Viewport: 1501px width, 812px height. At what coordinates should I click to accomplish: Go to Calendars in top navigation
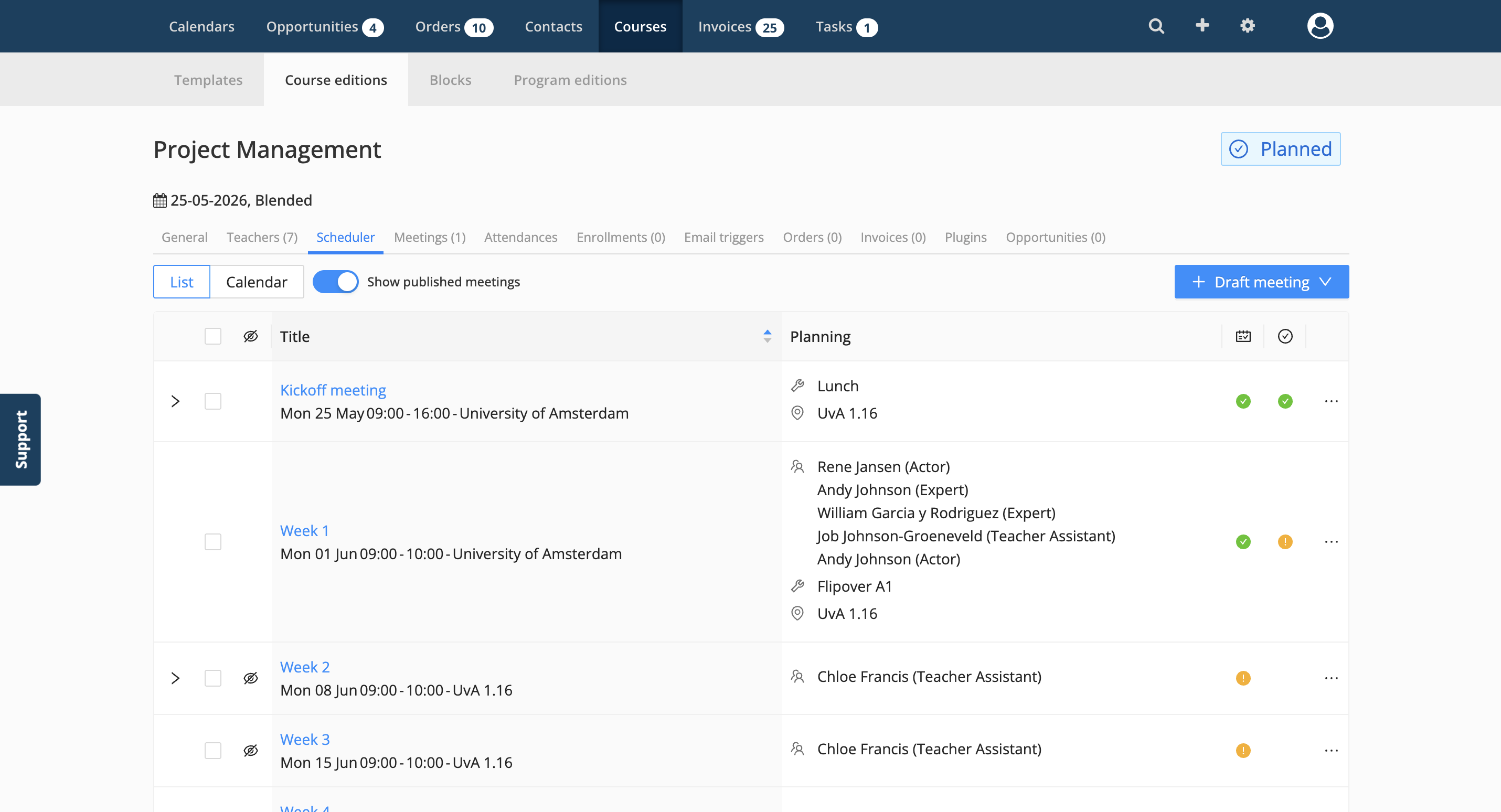coord(201,26)
